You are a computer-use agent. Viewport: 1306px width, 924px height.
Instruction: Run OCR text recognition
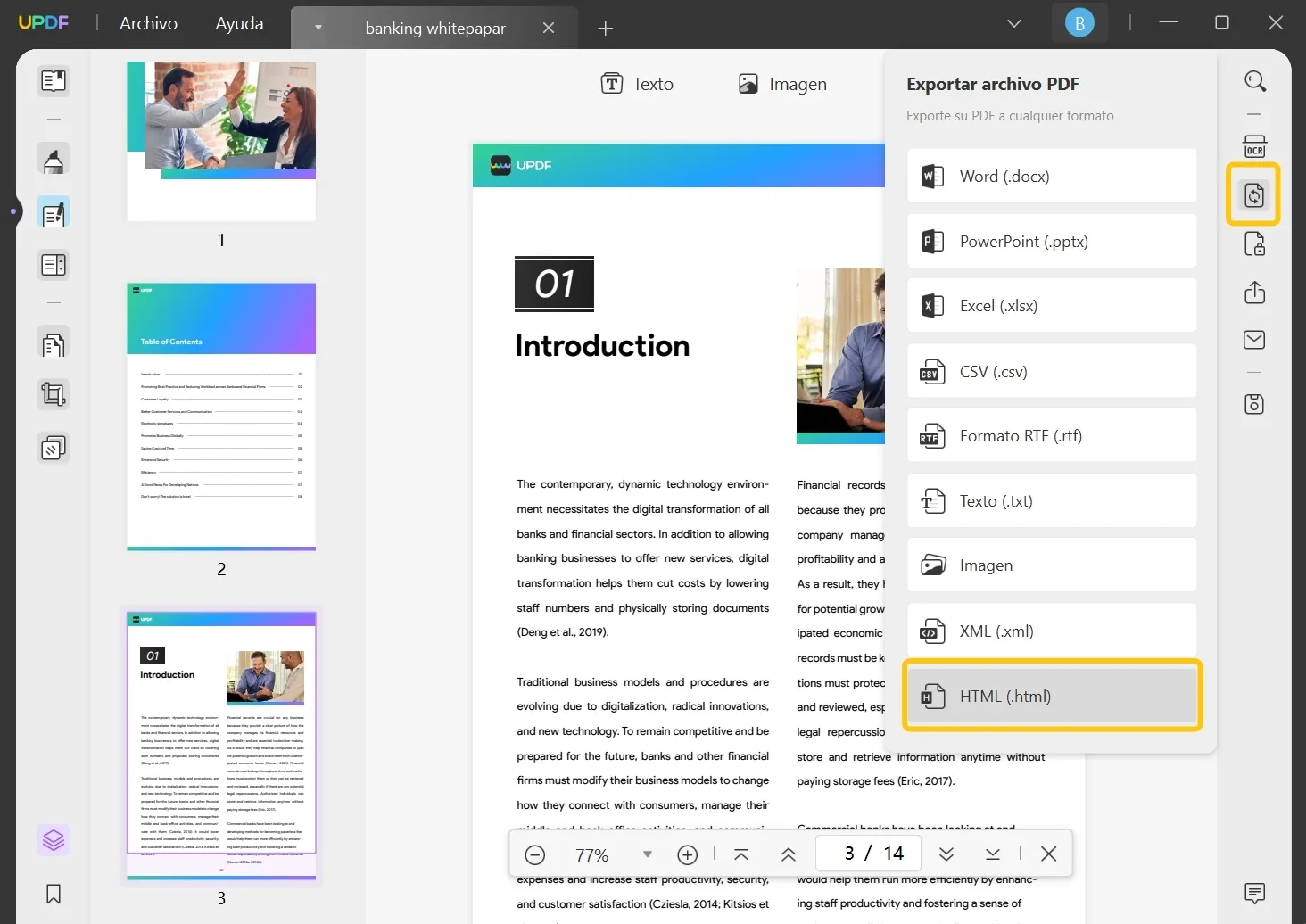[1255, 146]
